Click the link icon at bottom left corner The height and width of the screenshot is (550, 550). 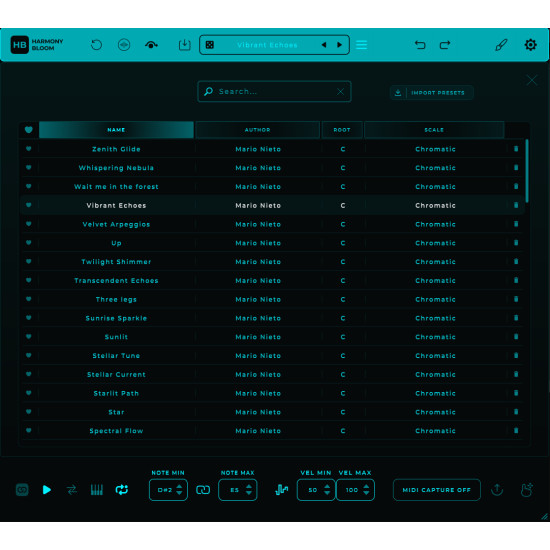tap(22, 490)
